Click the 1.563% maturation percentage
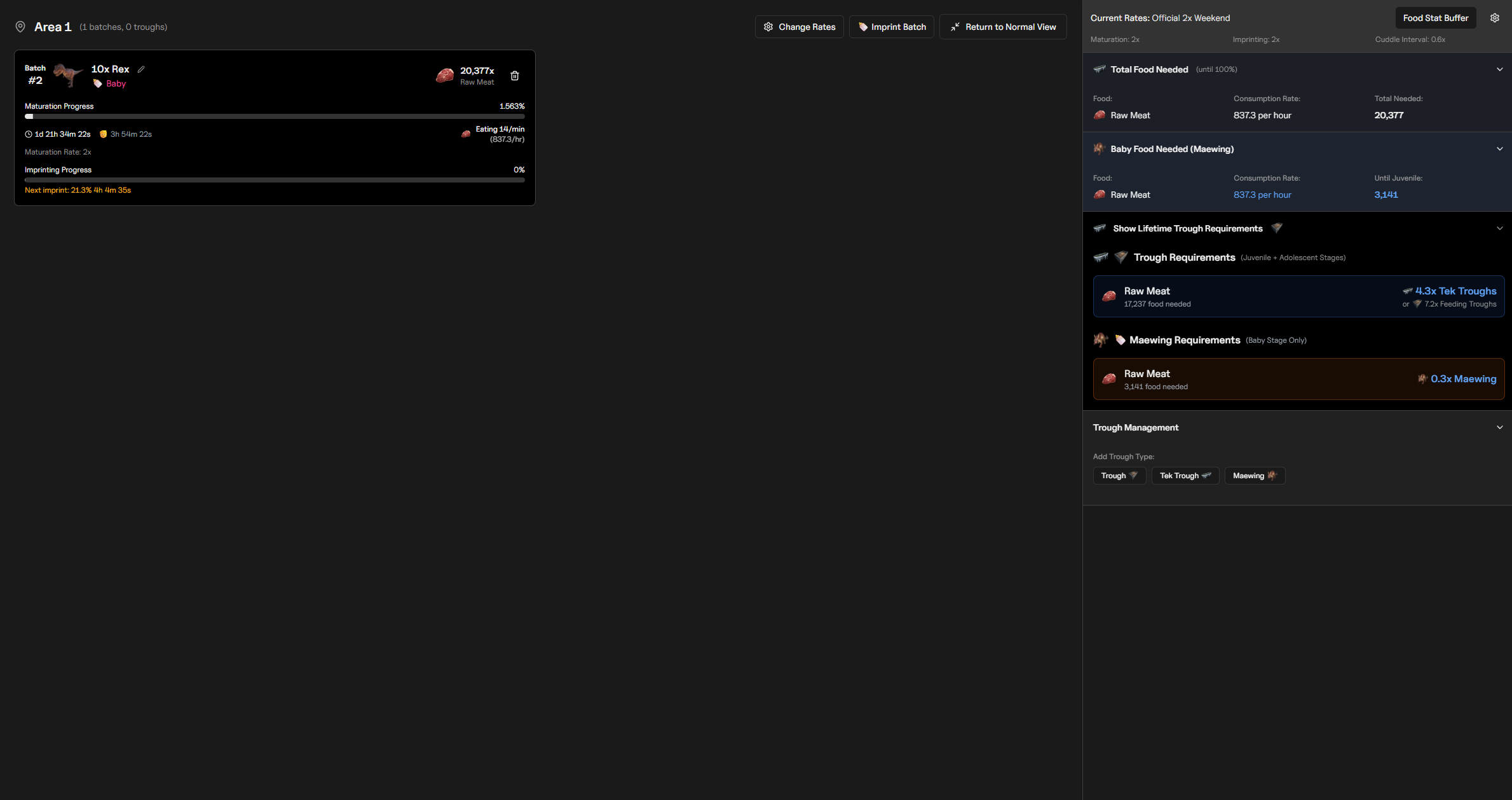Viewport: 1512px width, 800px height. tap(512, 106)
